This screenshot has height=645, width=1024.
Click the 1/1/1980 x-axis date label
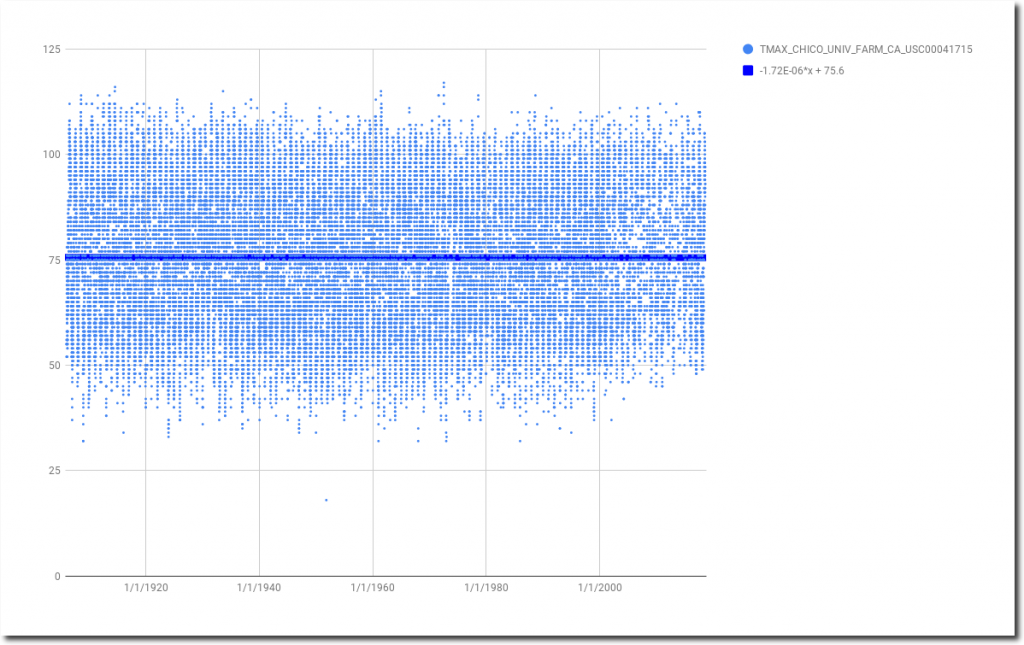pos(486,589)
